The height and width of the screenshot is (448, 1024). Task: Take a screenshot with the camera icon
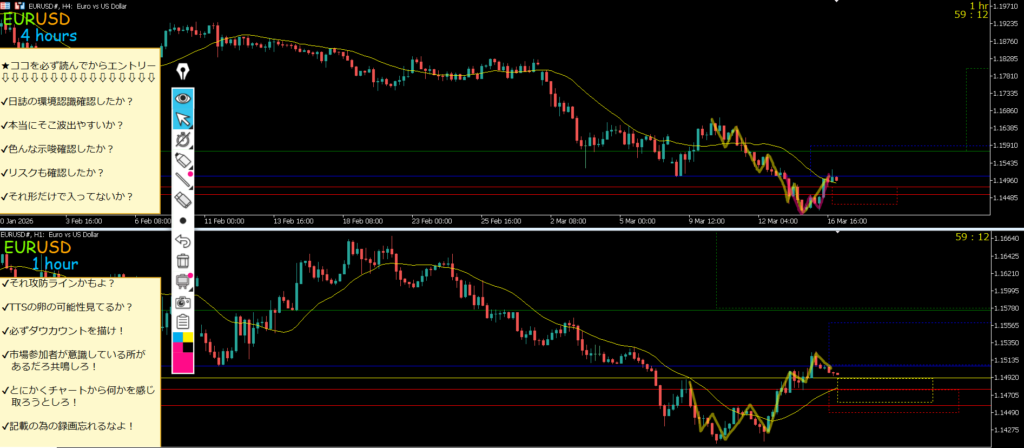coord(183,301)
